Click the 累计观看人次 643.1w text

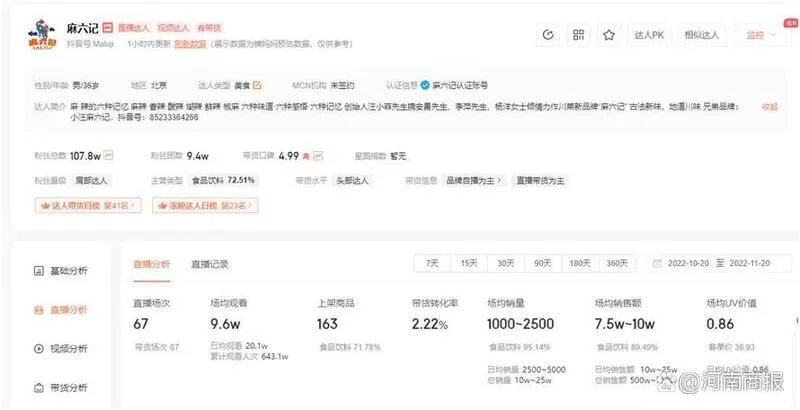tap(249, 357)
